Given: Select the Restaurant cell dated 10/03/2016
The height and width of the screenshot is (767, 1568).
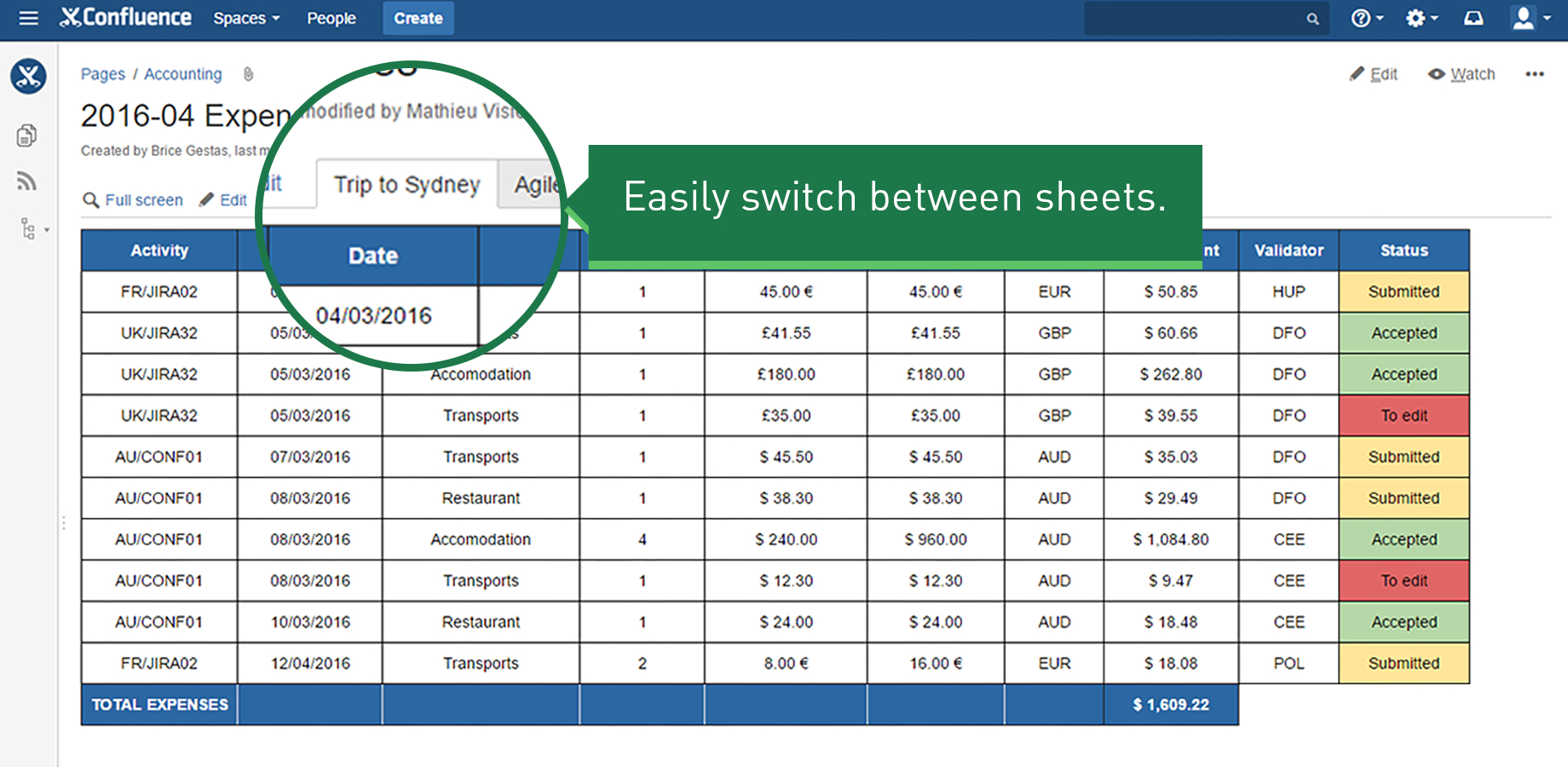Looking at the screenshot, I should (x=481, y=622).
